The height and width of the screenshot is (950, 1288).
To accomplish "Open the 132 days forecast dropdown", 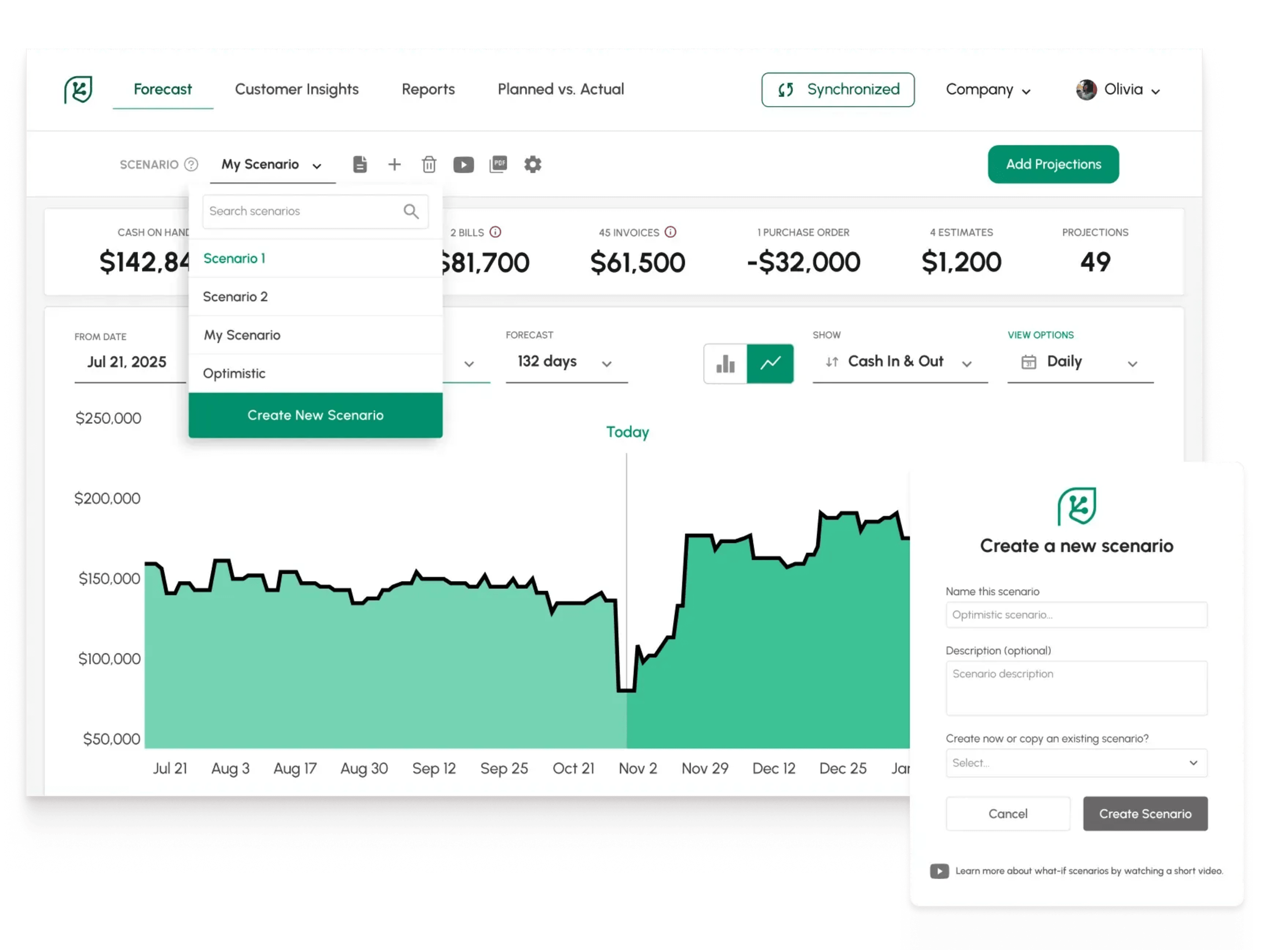I will click(566, 362).
